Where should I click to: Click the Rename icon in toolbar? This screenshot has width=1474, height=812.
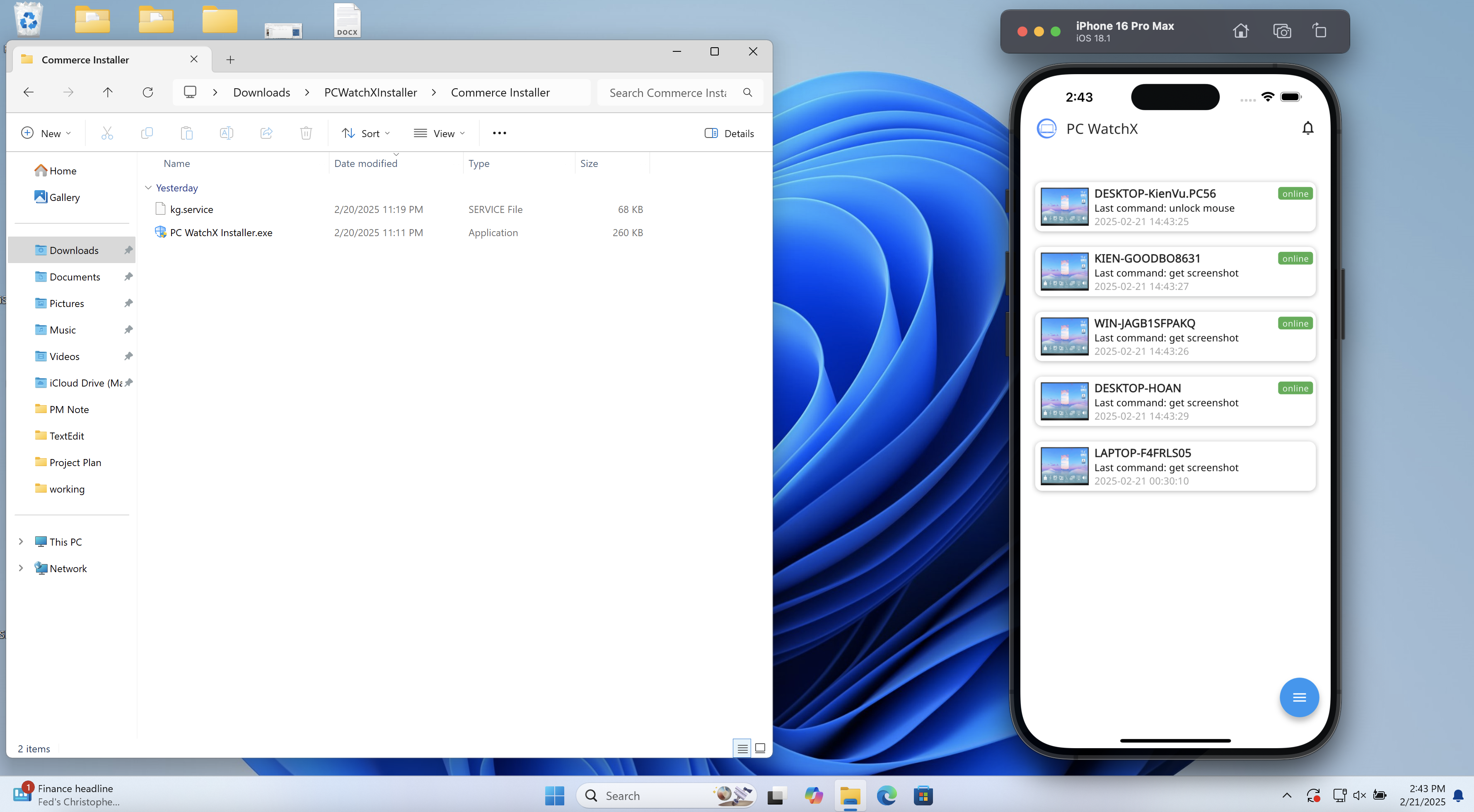tap(226, 133)
